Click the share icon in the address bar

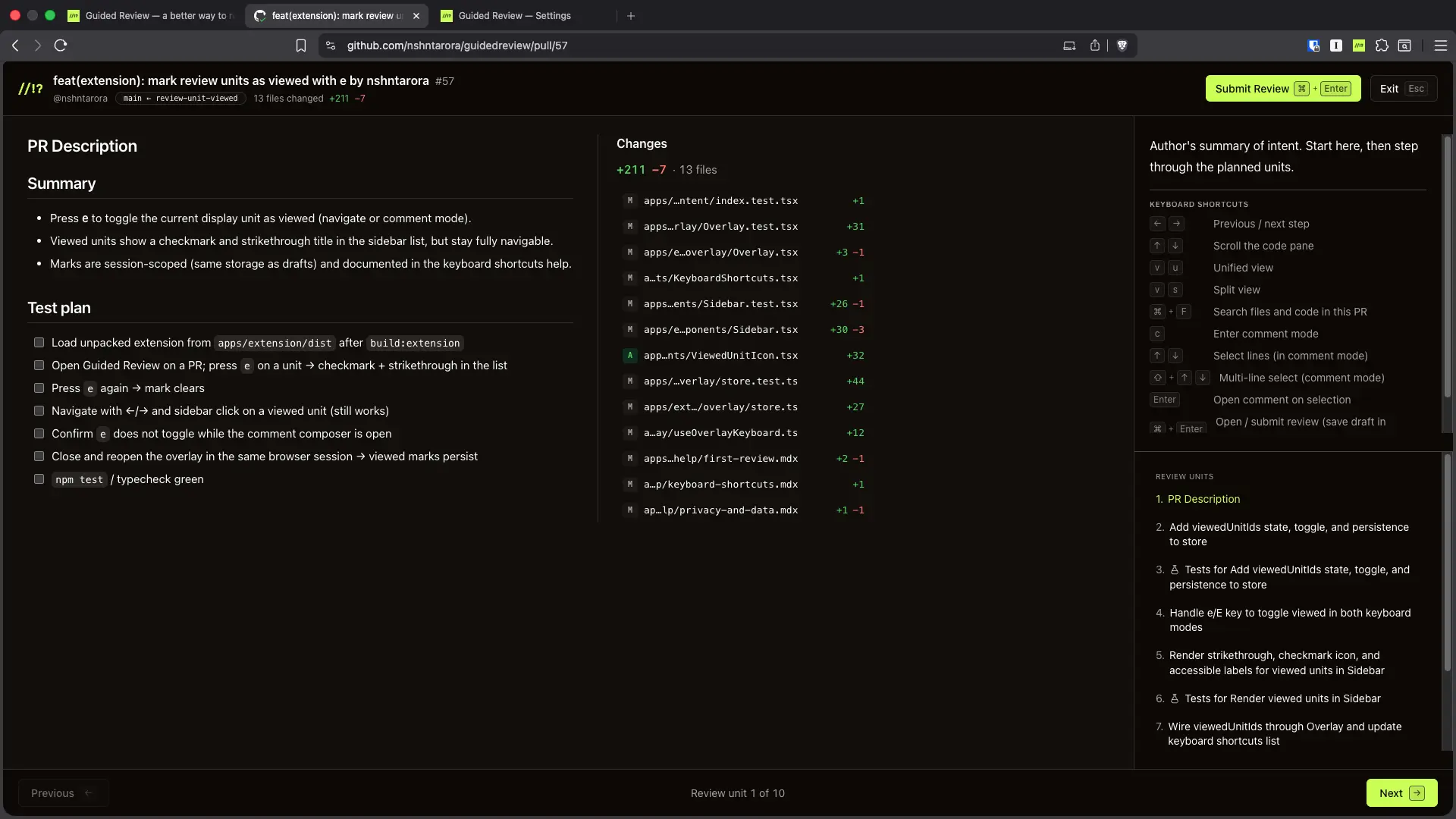pos(1095,45)
